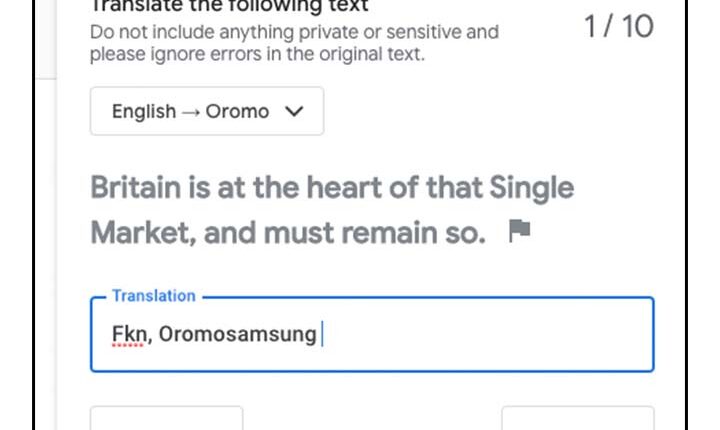Viewport: 720px width, 430px height.
Task: Click the Translate the following text heading
Action: [x=229, y=6]
